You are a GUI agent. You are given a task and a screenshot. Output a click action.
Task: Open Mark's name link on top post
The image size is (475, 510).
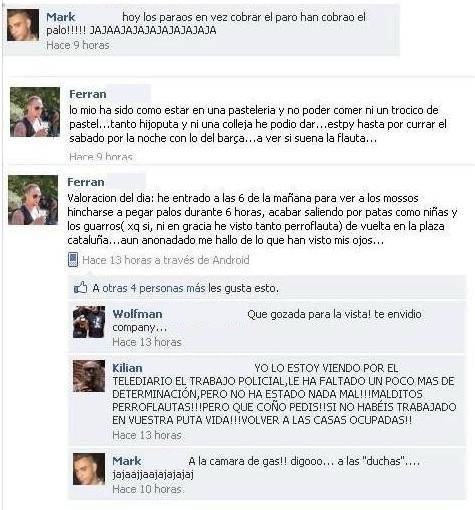point(61,17)
